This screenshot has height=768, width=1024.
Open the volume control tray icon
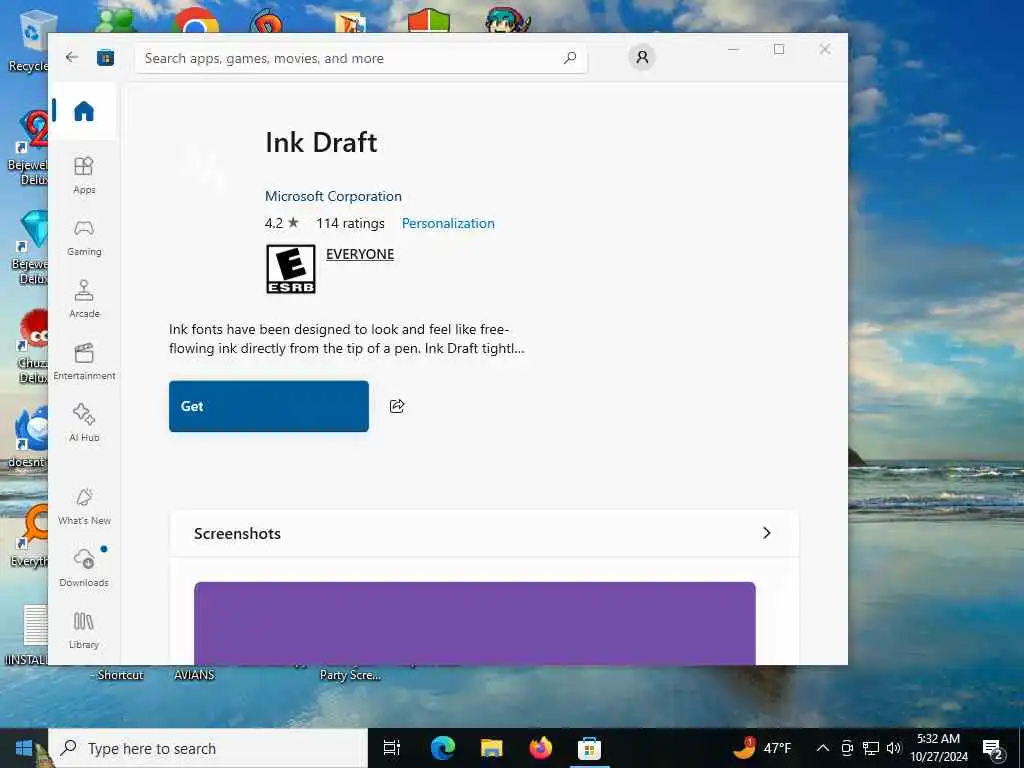(894, 748)
